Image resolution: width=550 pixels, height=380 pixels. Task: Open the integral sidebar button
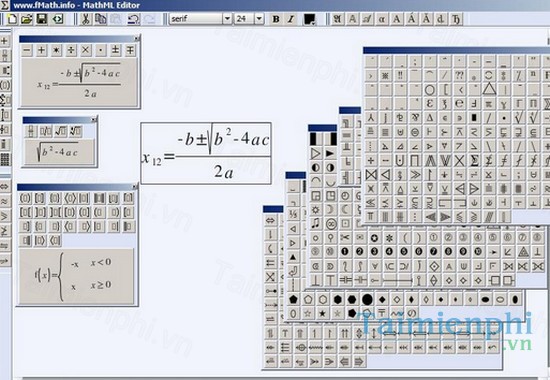(5, 115)
